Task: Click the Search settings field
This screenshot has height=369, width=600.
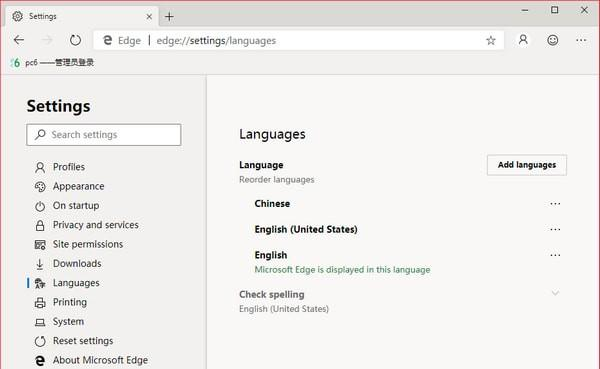Action: [x=104, y=135]
